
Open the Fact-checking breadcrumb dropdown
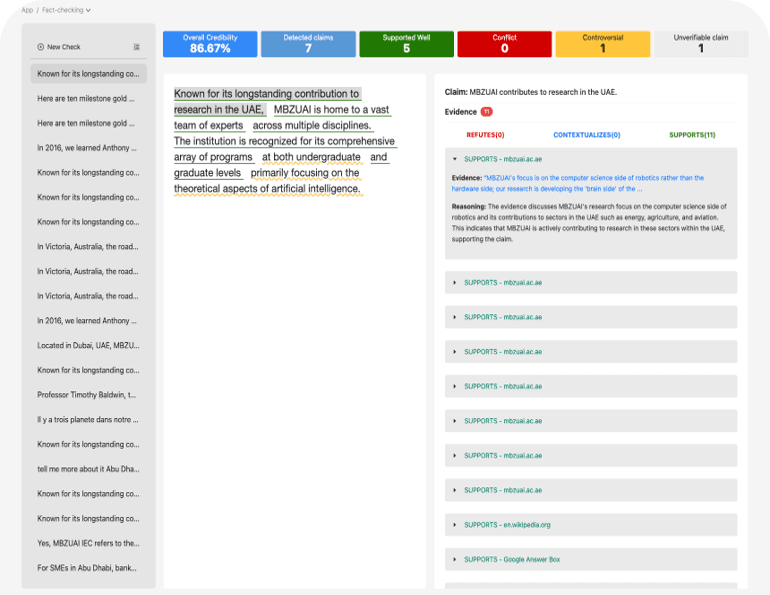click(66, 10)
